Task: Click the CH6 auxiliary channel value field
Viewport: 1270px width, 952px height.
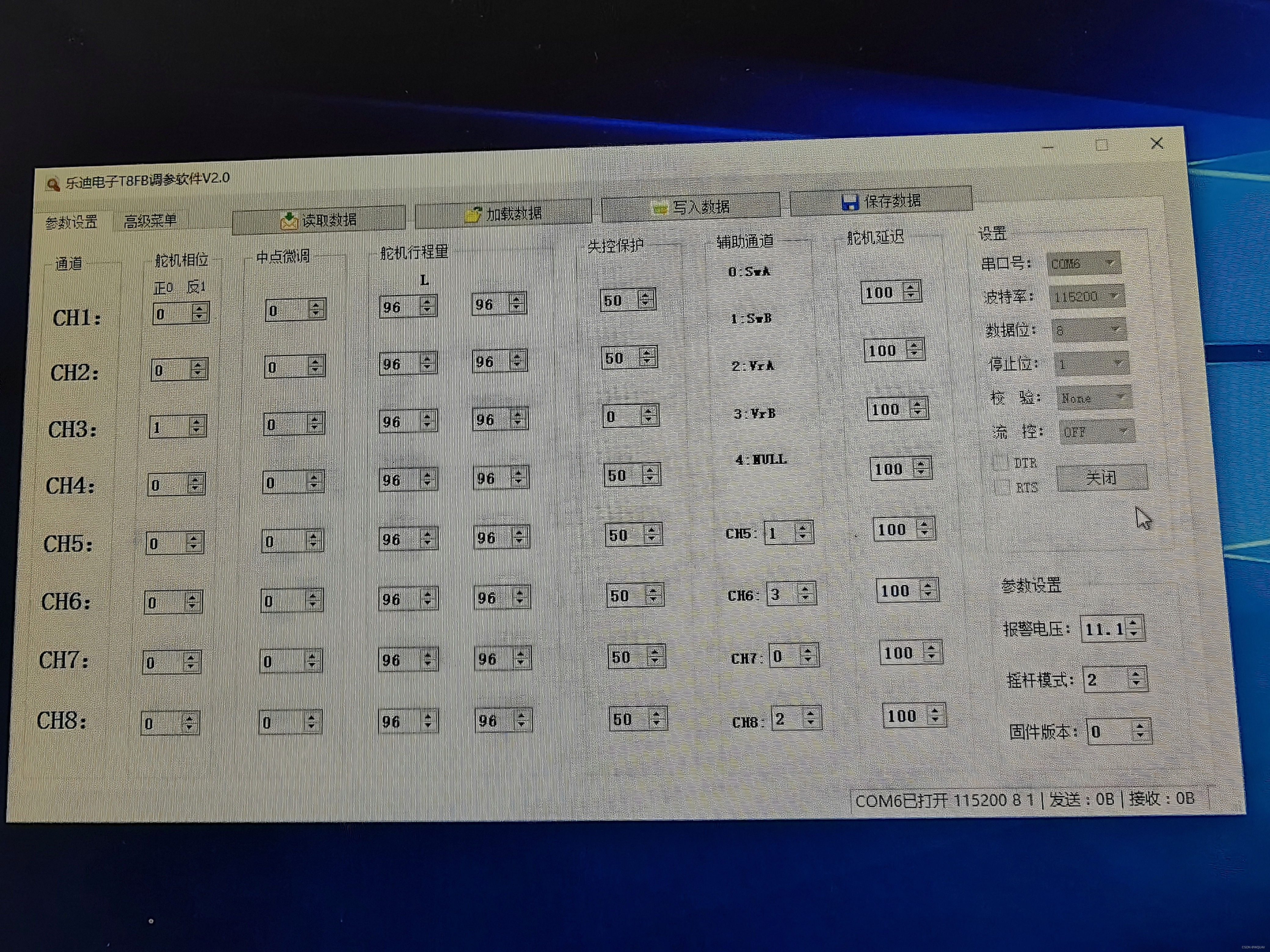Action: [x=782, y=594]
